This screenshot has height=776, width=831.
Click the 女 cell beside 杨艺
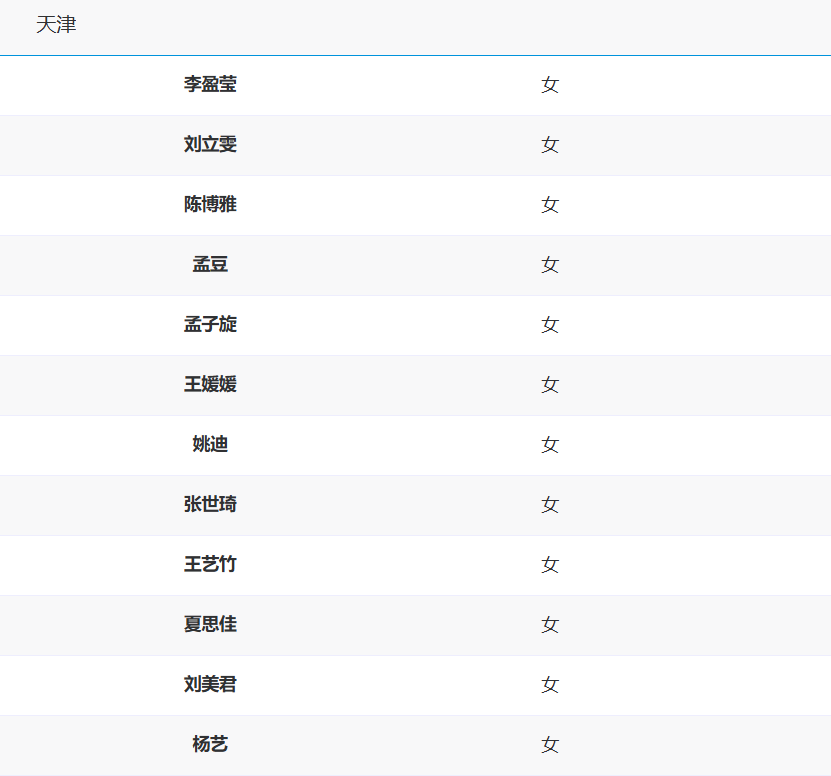click(x=549, y=744)
